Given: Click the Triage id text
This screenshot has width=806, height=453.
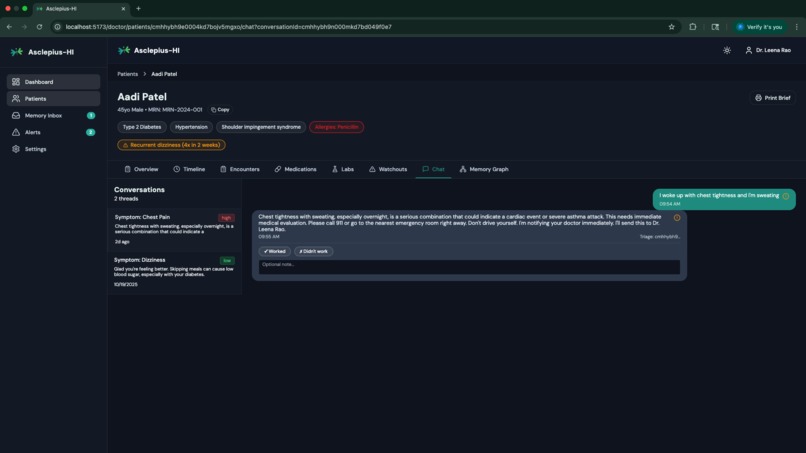Looking at the screenshot, I should 660,237.
